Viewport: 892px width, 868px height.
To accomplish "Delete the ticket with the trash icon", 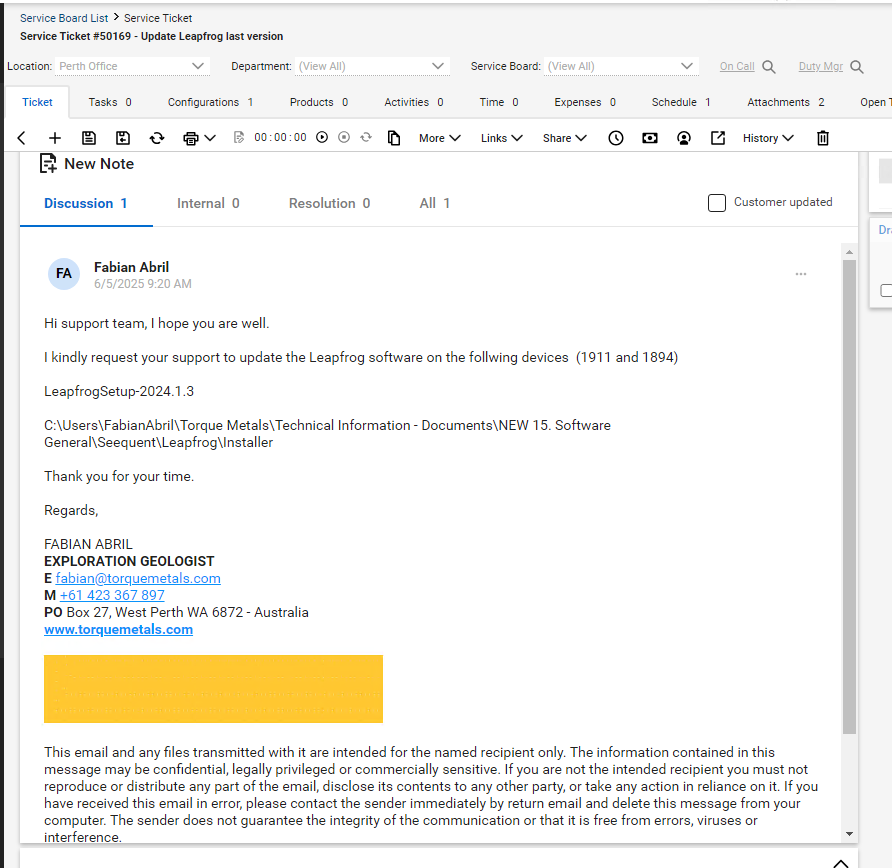I will coord(823,138).
